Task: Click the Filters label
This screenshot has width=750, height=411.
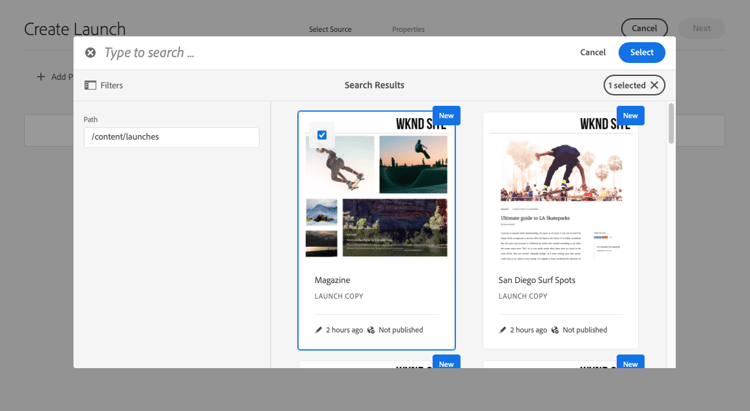Action: tap(111, 85)
